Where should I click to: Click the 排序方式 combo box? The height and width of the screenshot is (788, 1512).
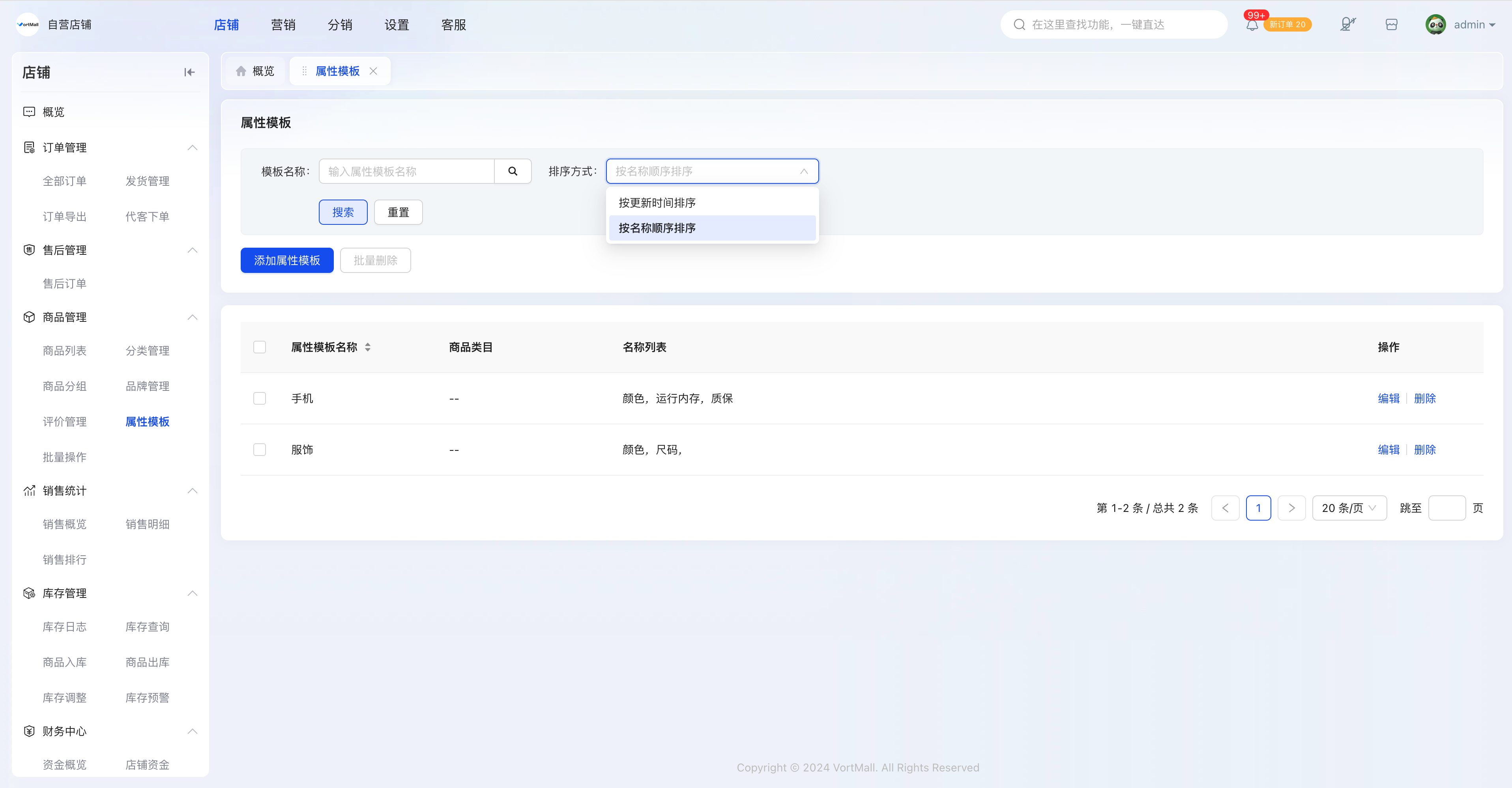pyautogui.click(x=712, y=171)
